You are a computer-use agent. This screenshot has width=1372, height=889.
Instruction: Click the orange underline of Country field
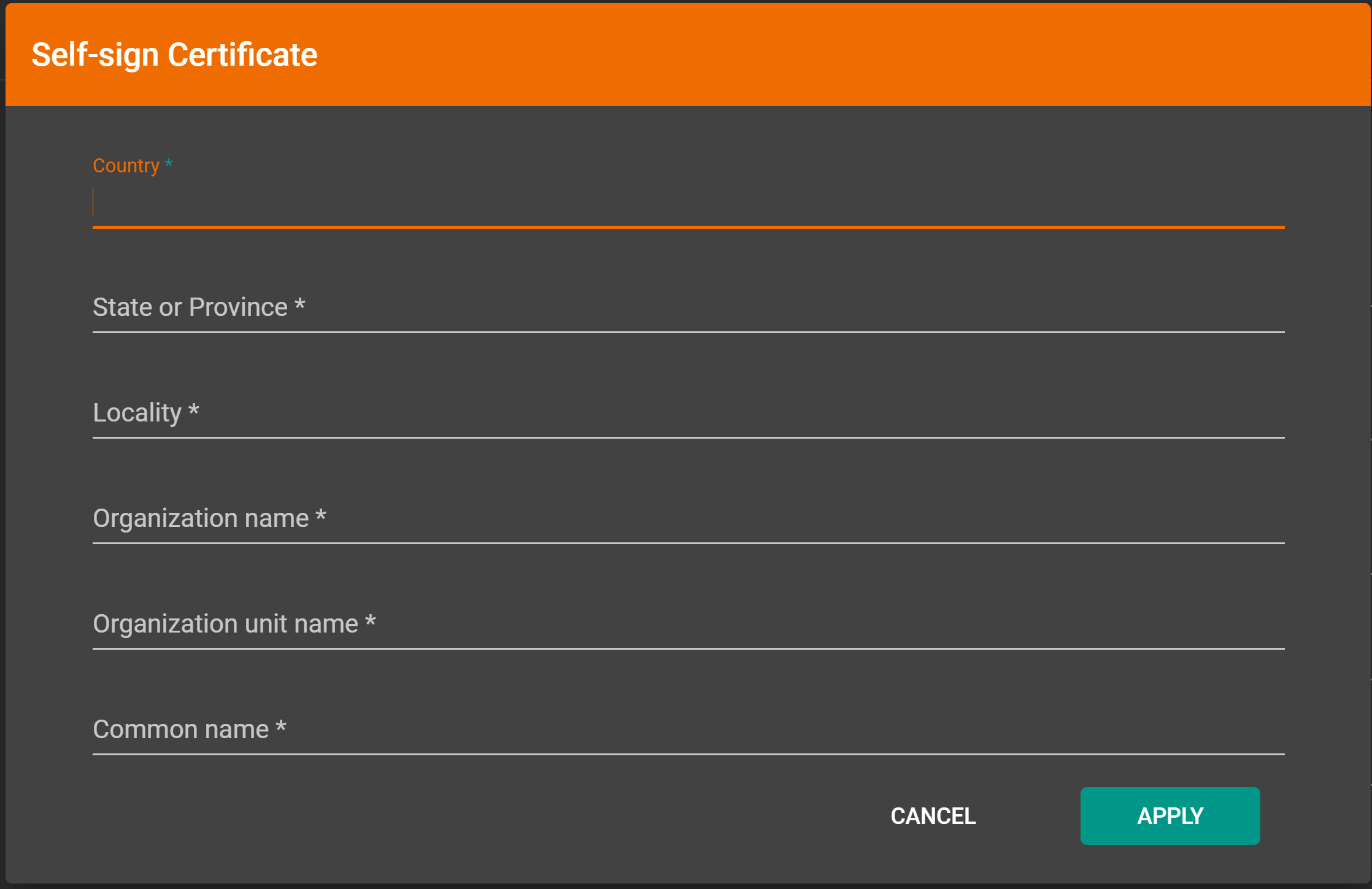click(687, 227)
